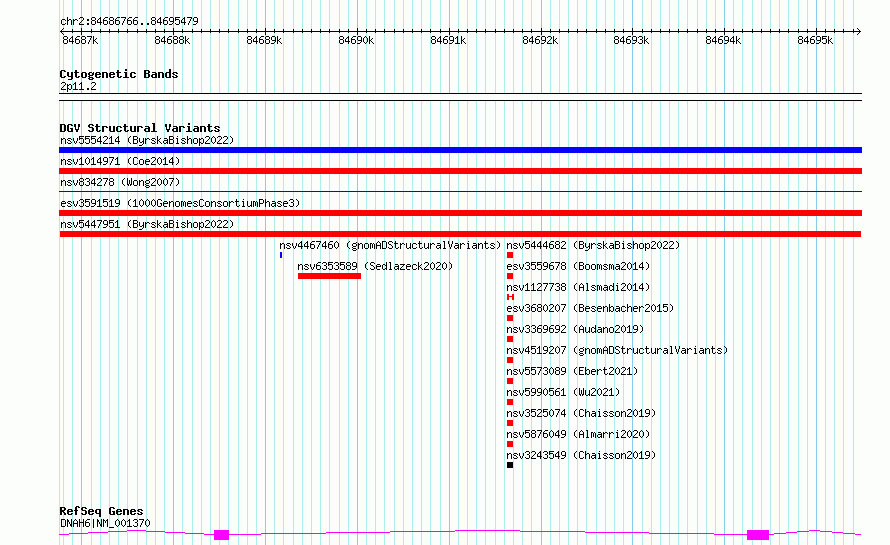Screen dimensions: 890x545
Task: Click the red marker under nsv3525074
Action: coord(510,423)
